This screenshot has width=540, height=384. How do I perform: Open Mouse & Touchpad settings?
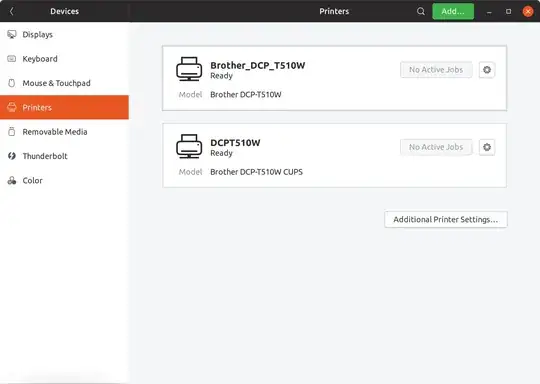click(64, 83)
